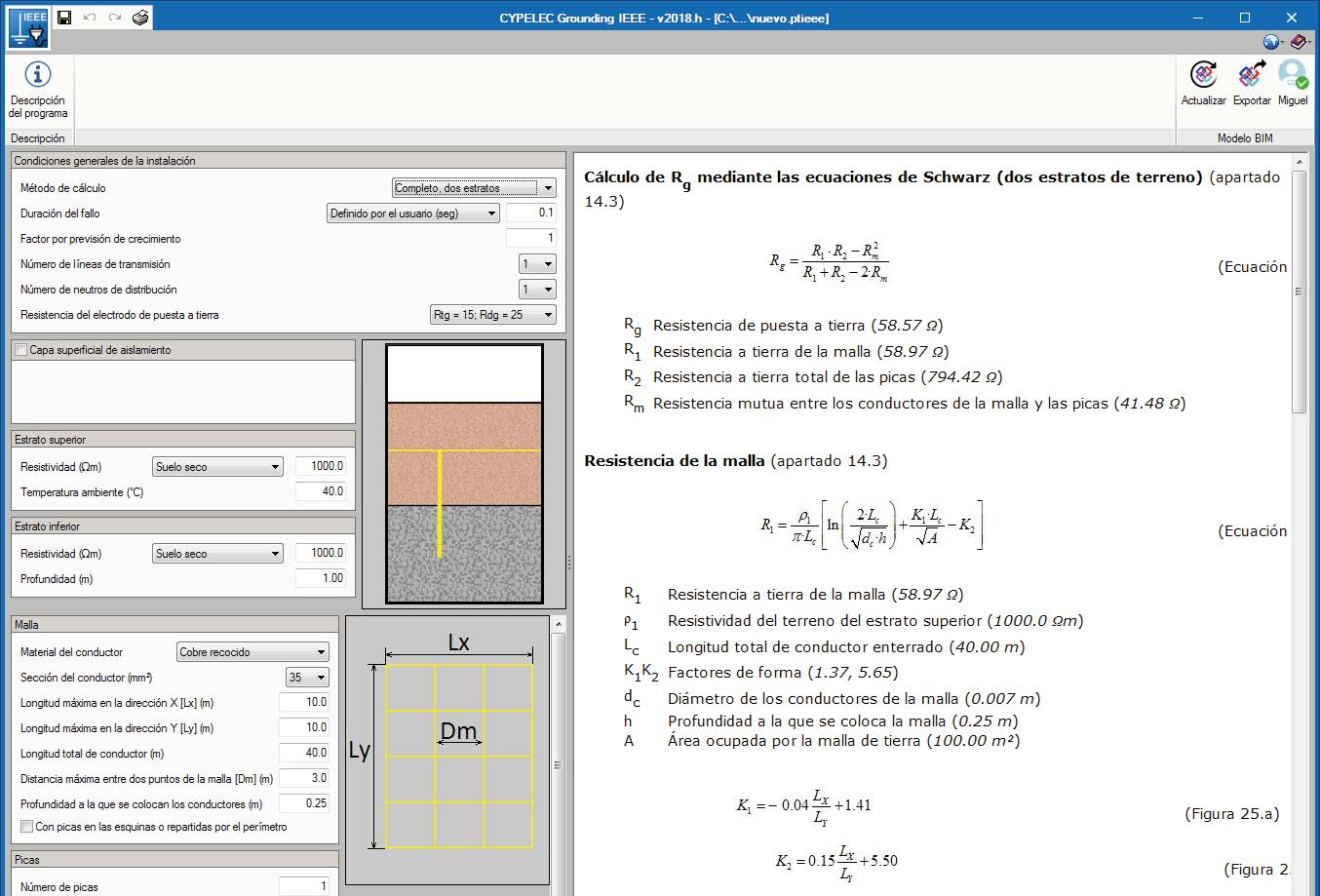Redo the action in title toolbar
1320x896 pixels.
(x=115, y=18)
